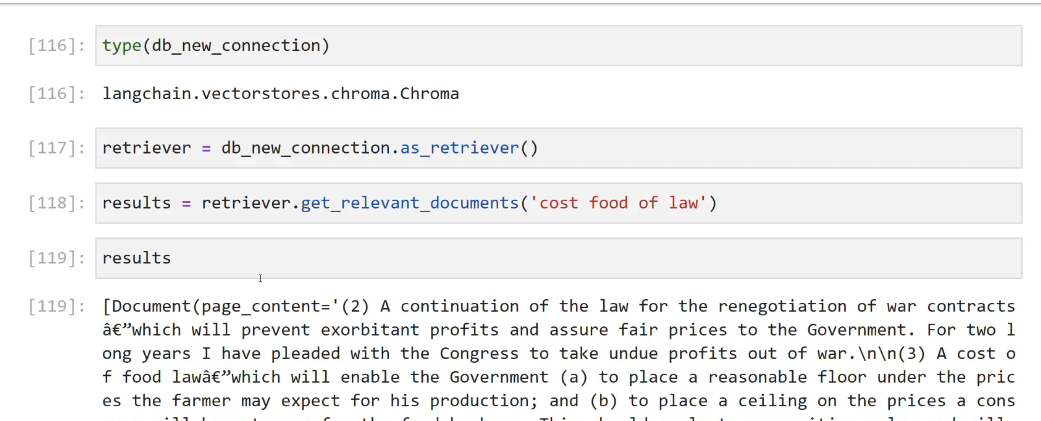Click the green type keyword in cell 116

point(122,46)
